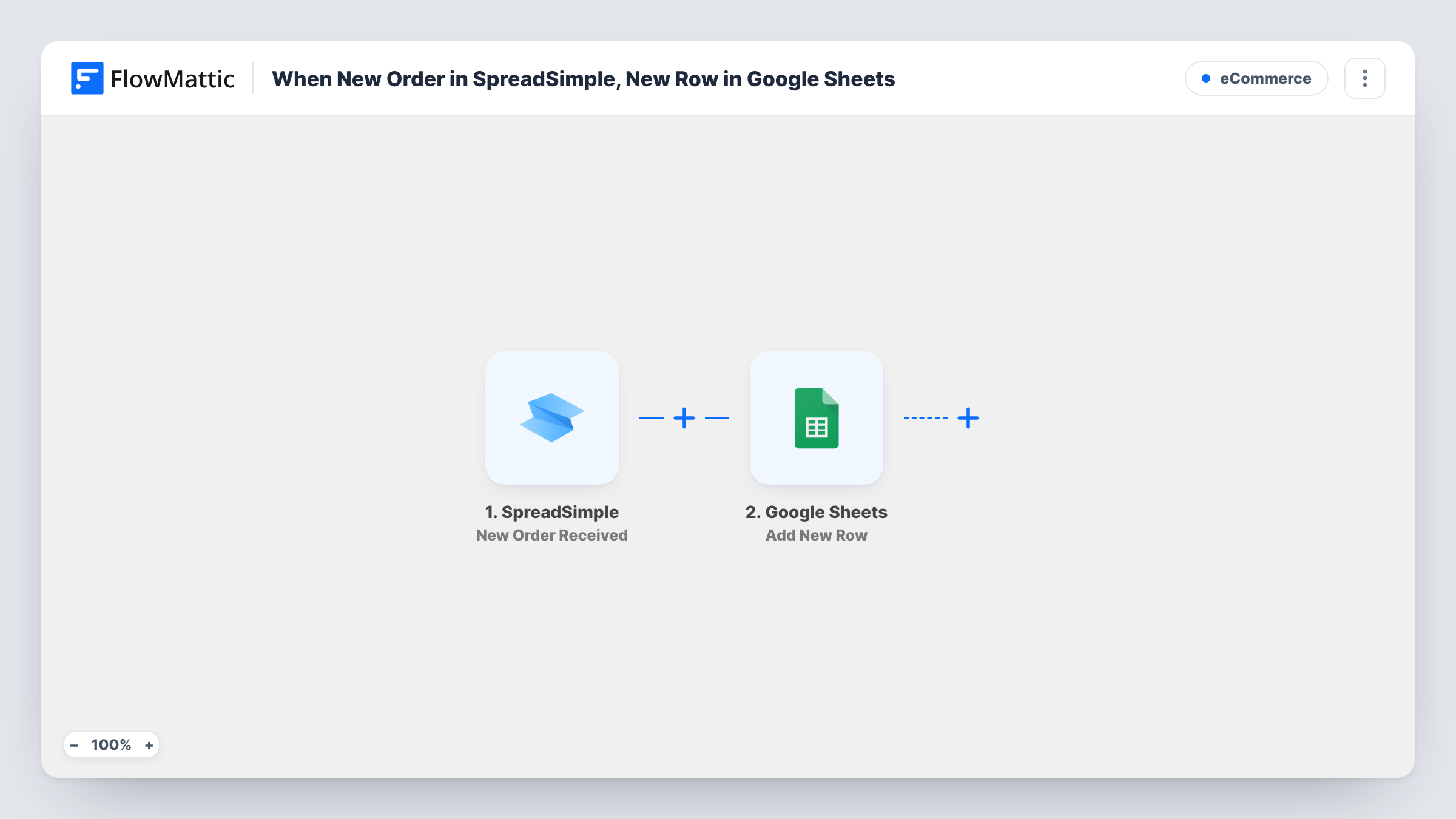This screenshot has width=1456, height=819.
Task: Click the FlowMattic brand name text
Action: click(x=172, y=79)
